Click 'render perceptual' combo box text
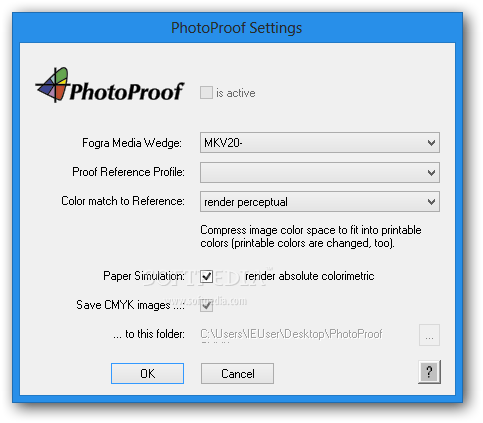The width and height of the screenshot is (483, 423). (246, 202)
